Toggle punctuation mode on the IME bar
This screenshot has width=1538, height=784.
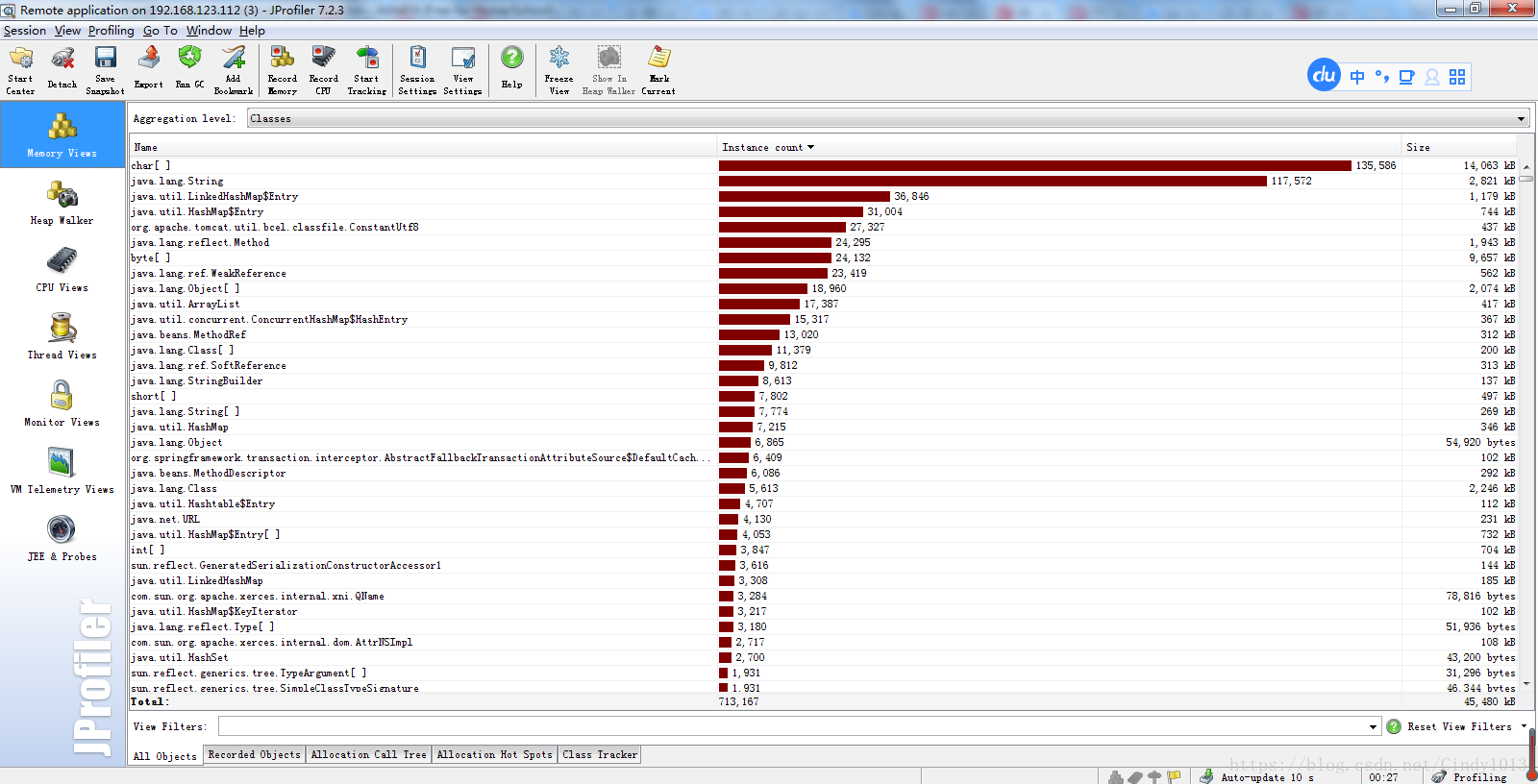tap(1382, 77)
